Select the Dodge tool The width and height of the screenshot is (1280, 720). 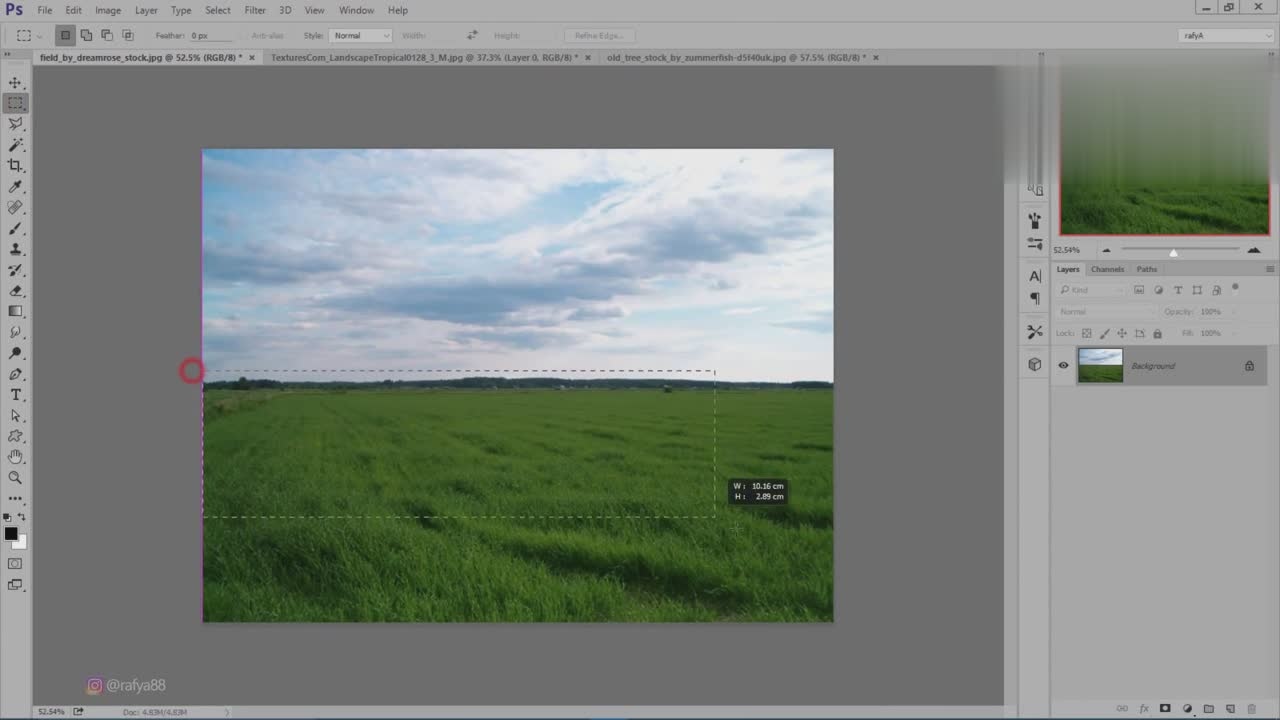click(16, 353)
